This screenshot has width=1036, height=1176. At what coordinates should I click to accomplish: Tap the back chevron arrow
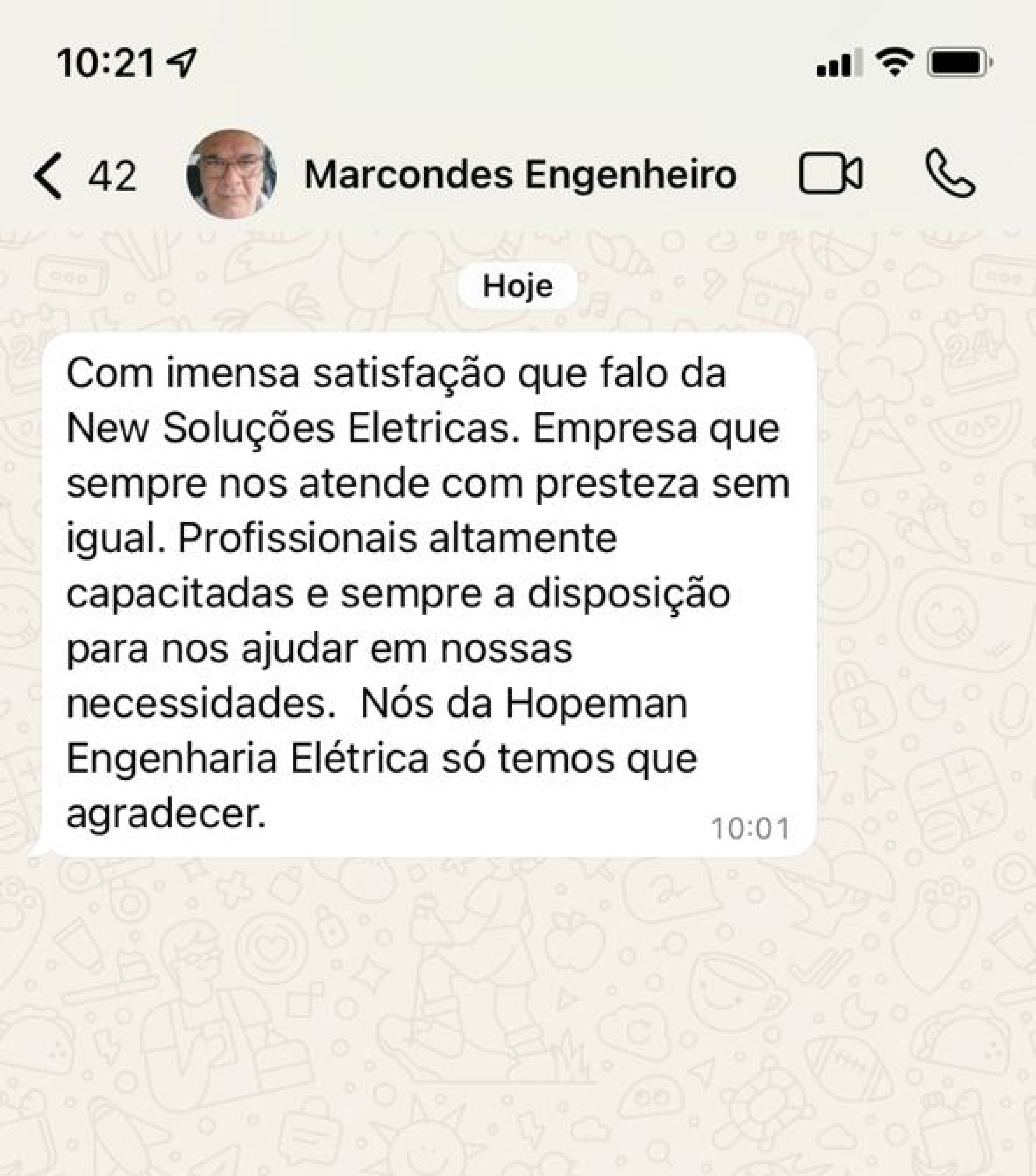tap(48, 175)
